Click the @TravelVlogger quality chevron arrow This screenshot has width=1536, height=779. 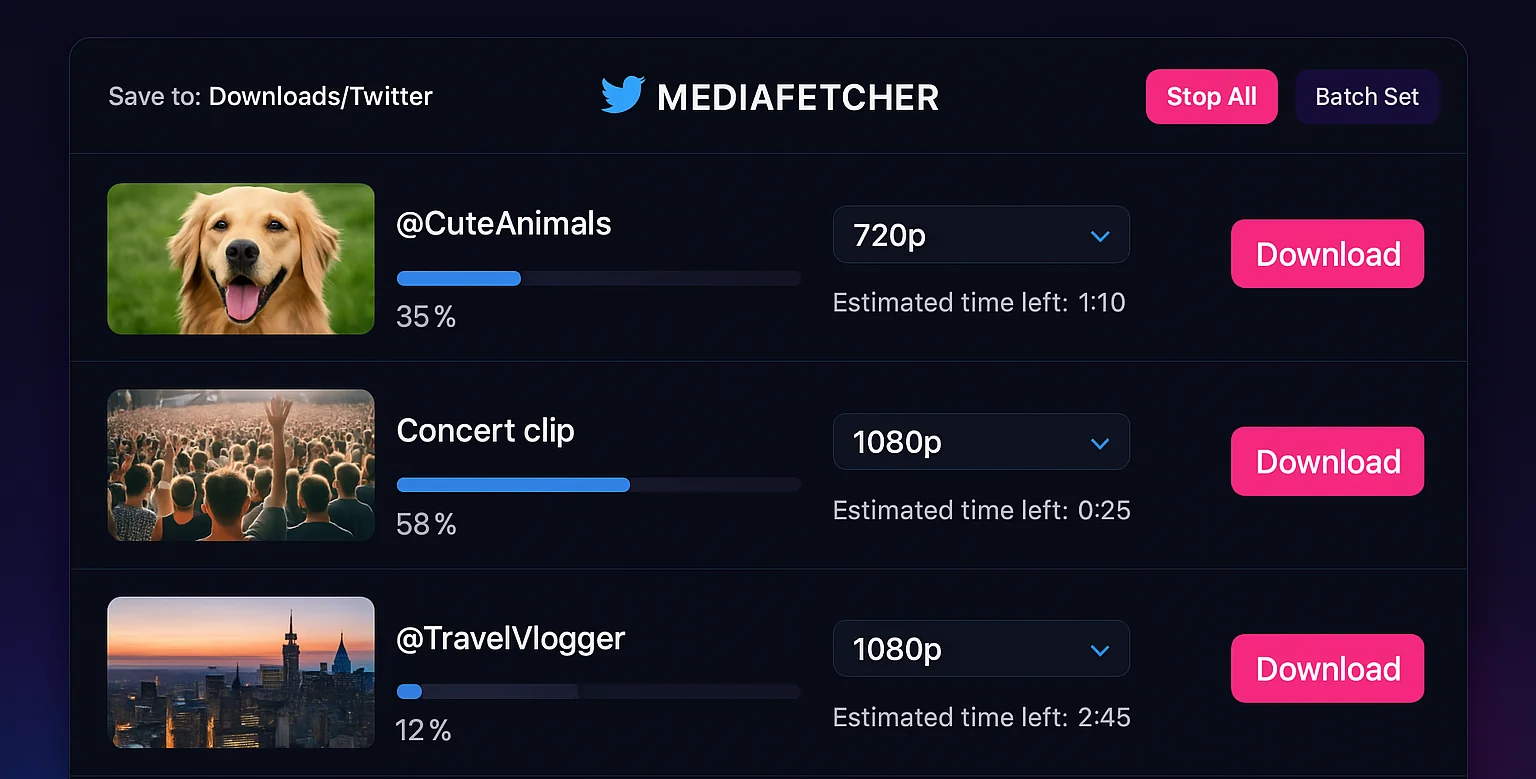(1100, 650)
